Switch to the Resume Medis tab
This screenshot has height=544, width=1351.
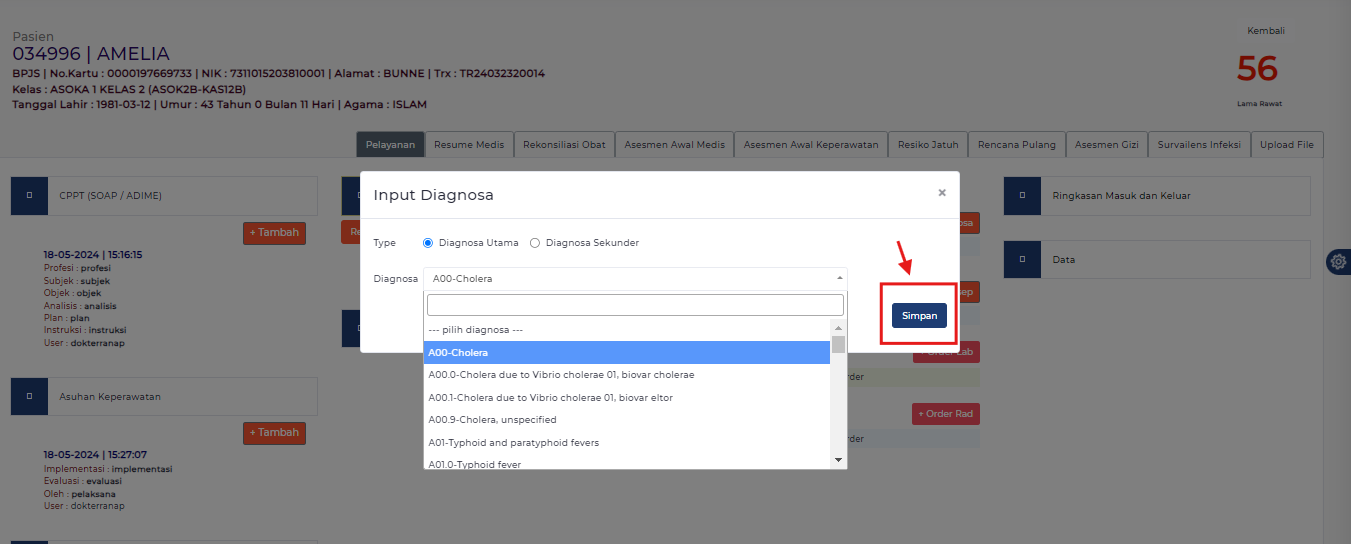click(469, 145)
